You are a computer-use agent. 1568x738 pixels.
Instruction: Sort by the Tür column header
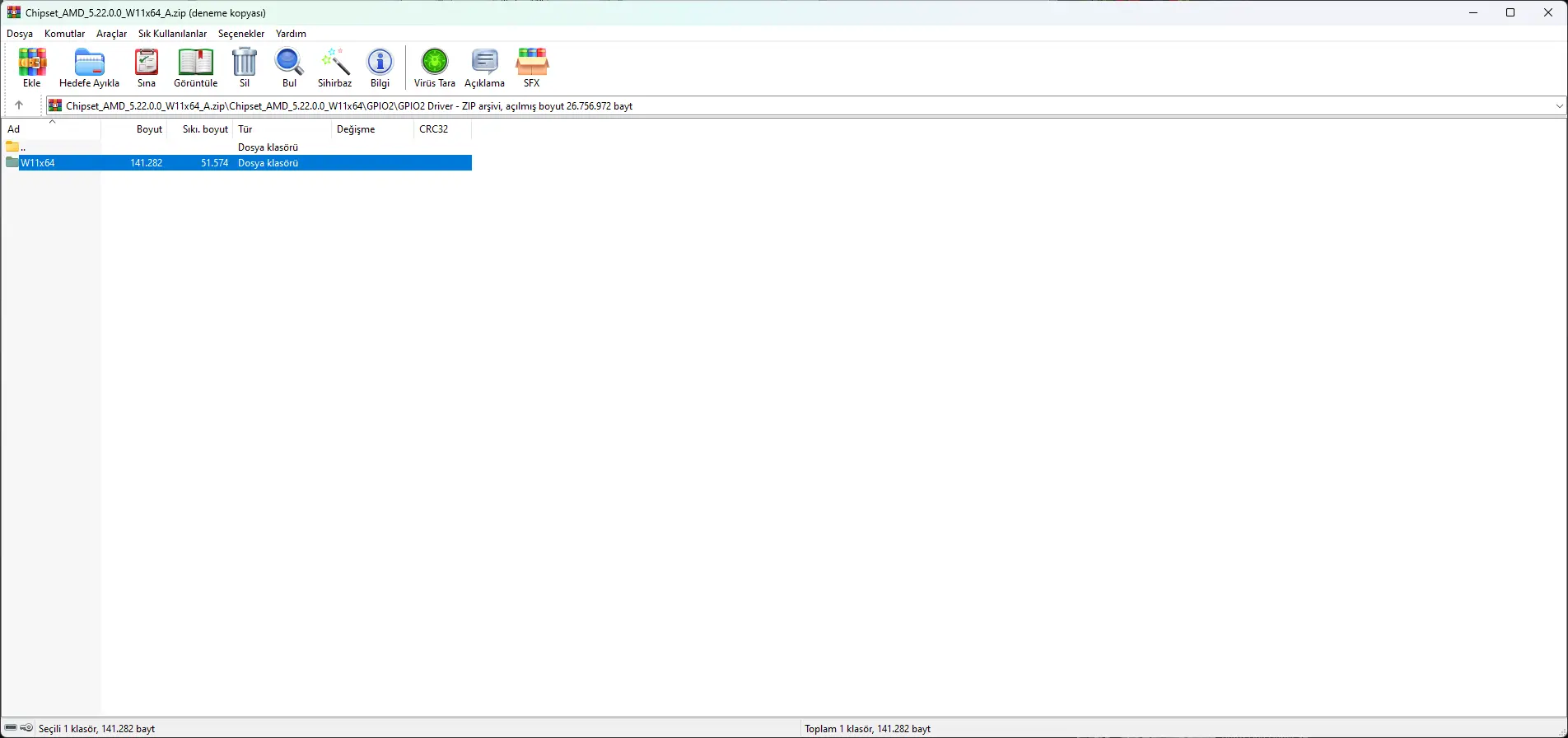tap(282, 129)
